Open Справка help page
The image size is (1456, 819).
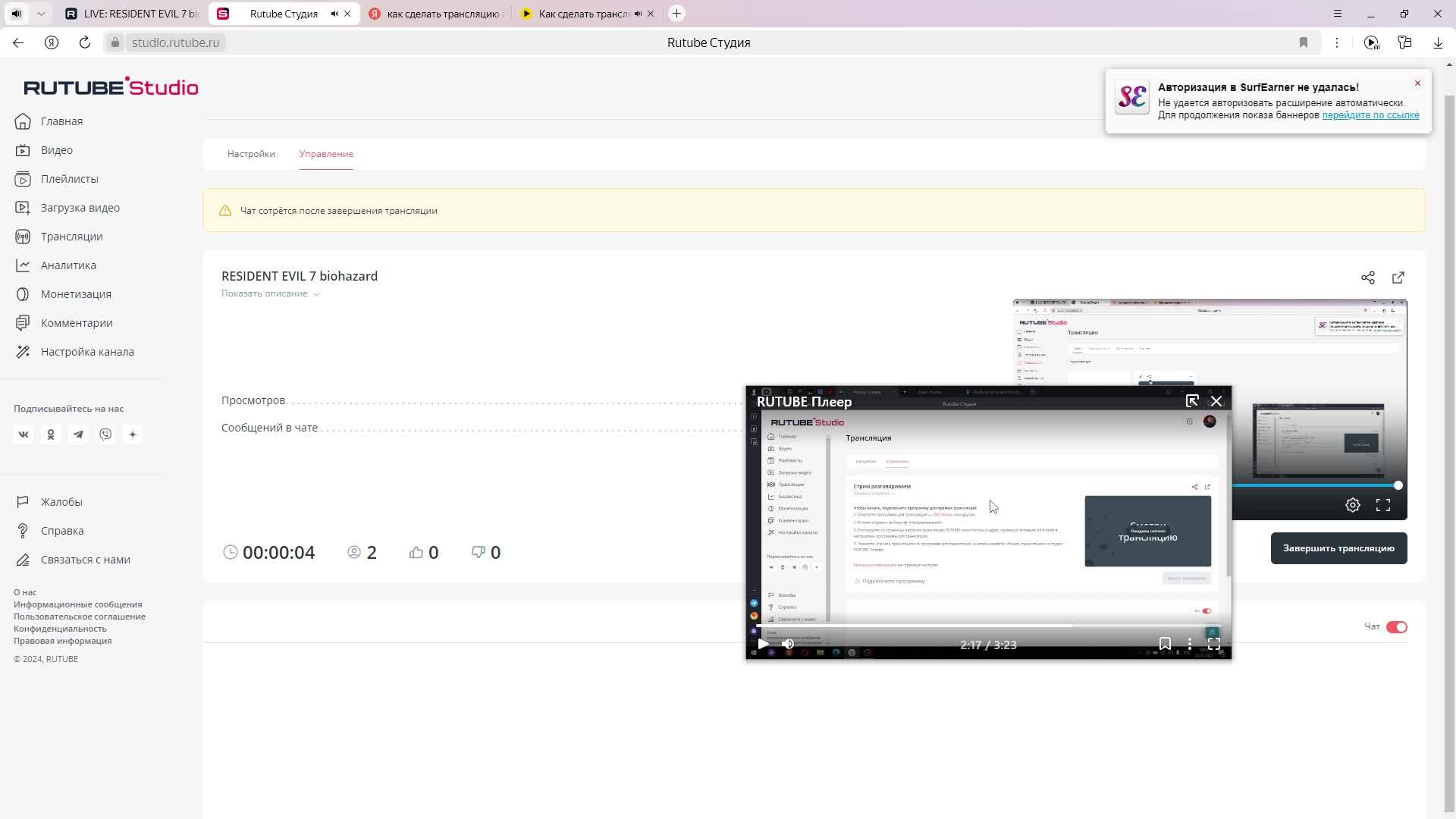(x=49, y=531)
